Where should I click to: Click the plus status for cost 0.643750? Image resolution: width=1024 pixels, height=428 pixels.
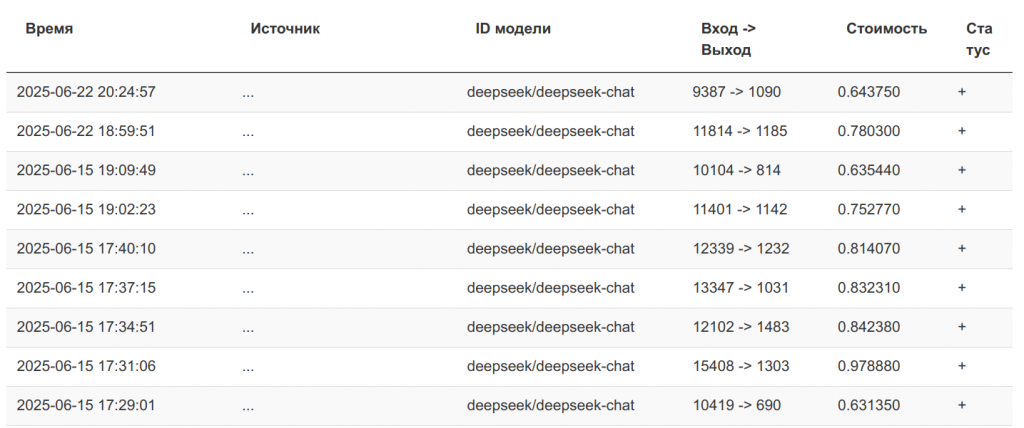961,92
